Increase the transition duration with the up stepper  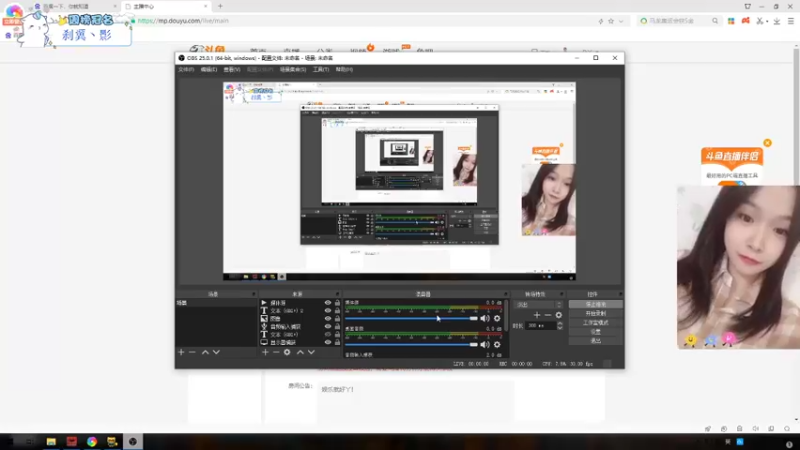tap(560, 323)
